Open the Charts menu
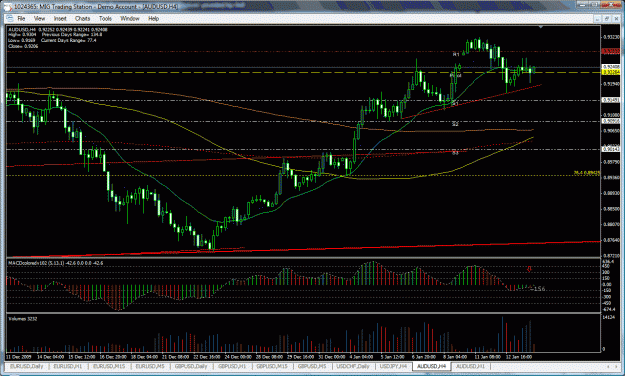The image size is (625, 376). pyautogui.click(x=83, y=18)
